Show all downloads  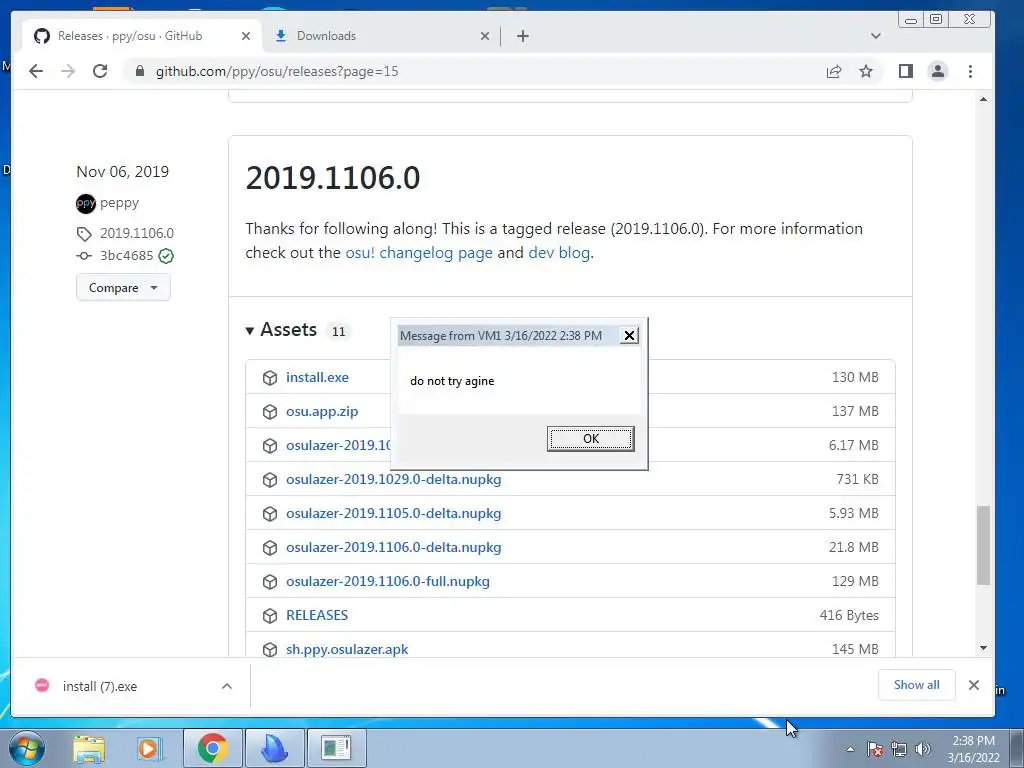click(916, 685)
